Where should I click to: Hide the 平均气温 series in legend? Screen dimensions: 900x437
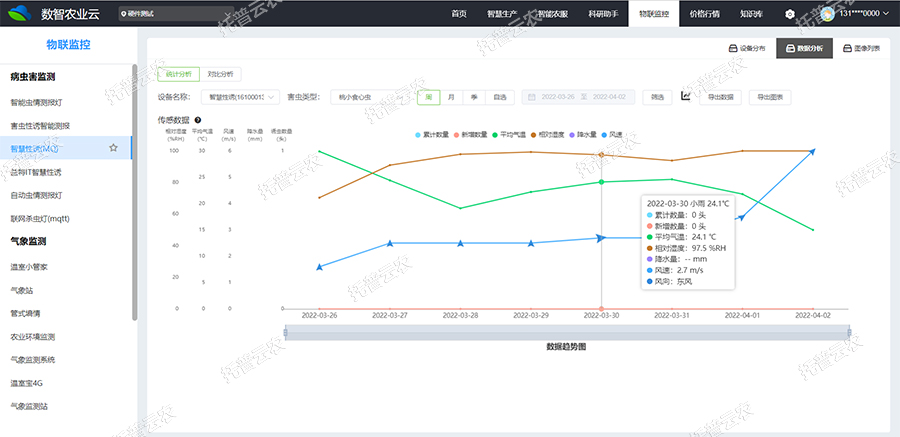[515, 134]
